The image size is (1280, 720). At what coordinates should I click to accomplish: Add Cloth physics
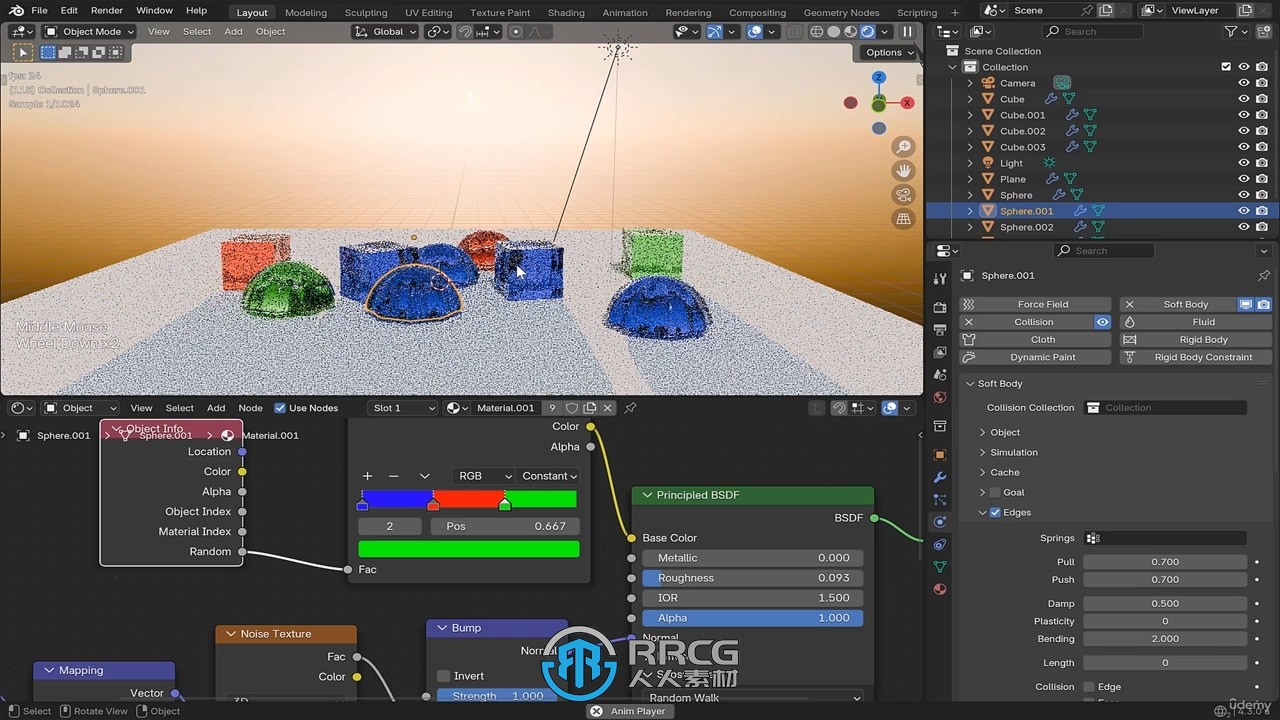pos(1035,339)
